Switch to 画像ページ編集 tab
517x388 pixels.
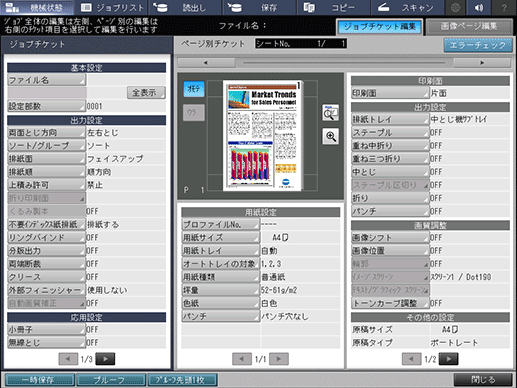tap(469, 27)
